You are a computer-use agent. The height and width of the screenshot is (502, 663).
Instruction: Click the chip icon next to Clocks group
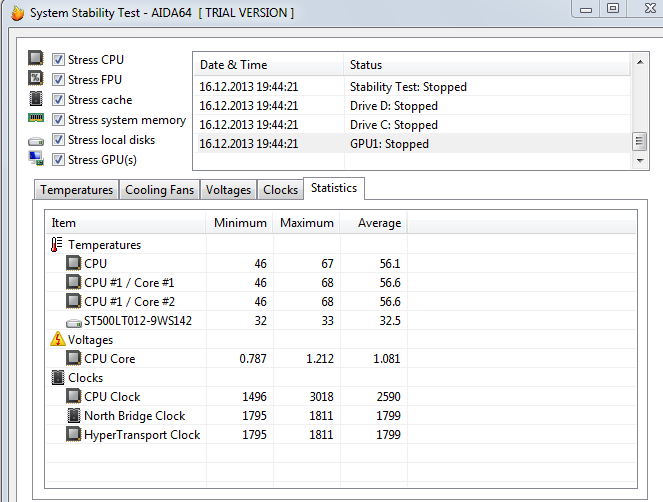(x=58, y=377)
